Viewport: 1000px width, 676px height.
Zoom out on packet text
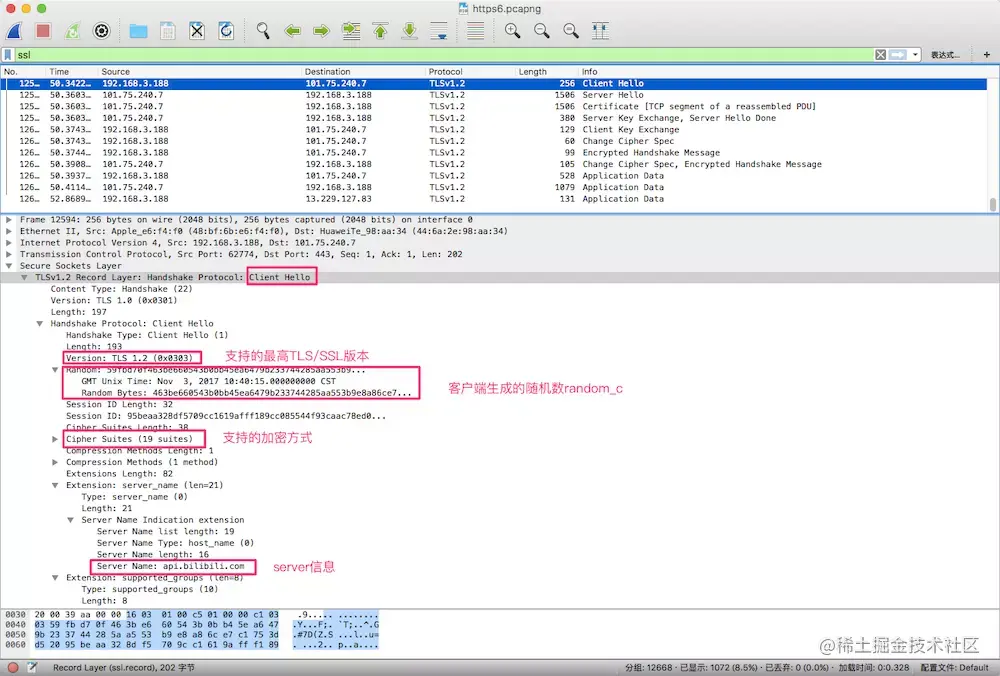[x=541, y=31]
